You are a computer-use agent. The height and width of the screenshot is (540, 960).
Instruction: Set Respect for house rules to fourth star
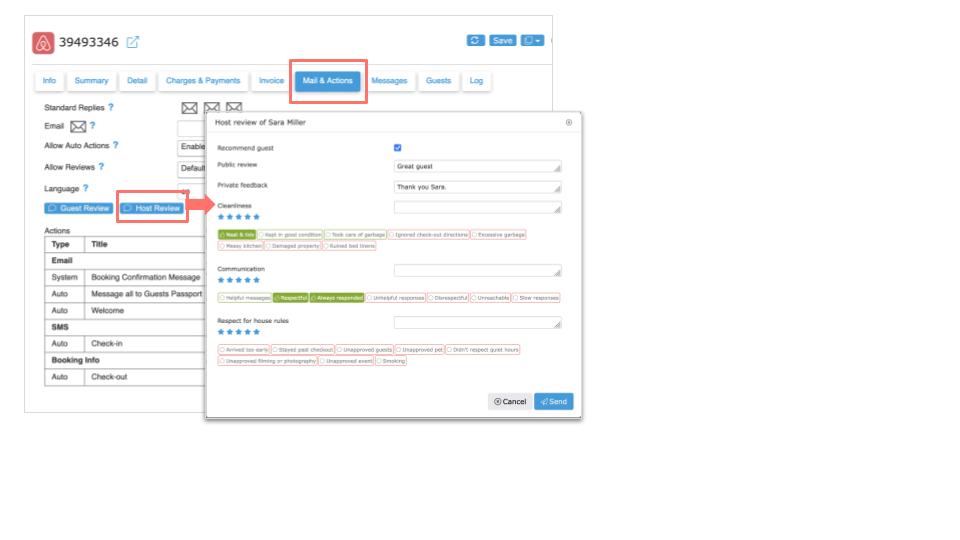coord(247,332)
